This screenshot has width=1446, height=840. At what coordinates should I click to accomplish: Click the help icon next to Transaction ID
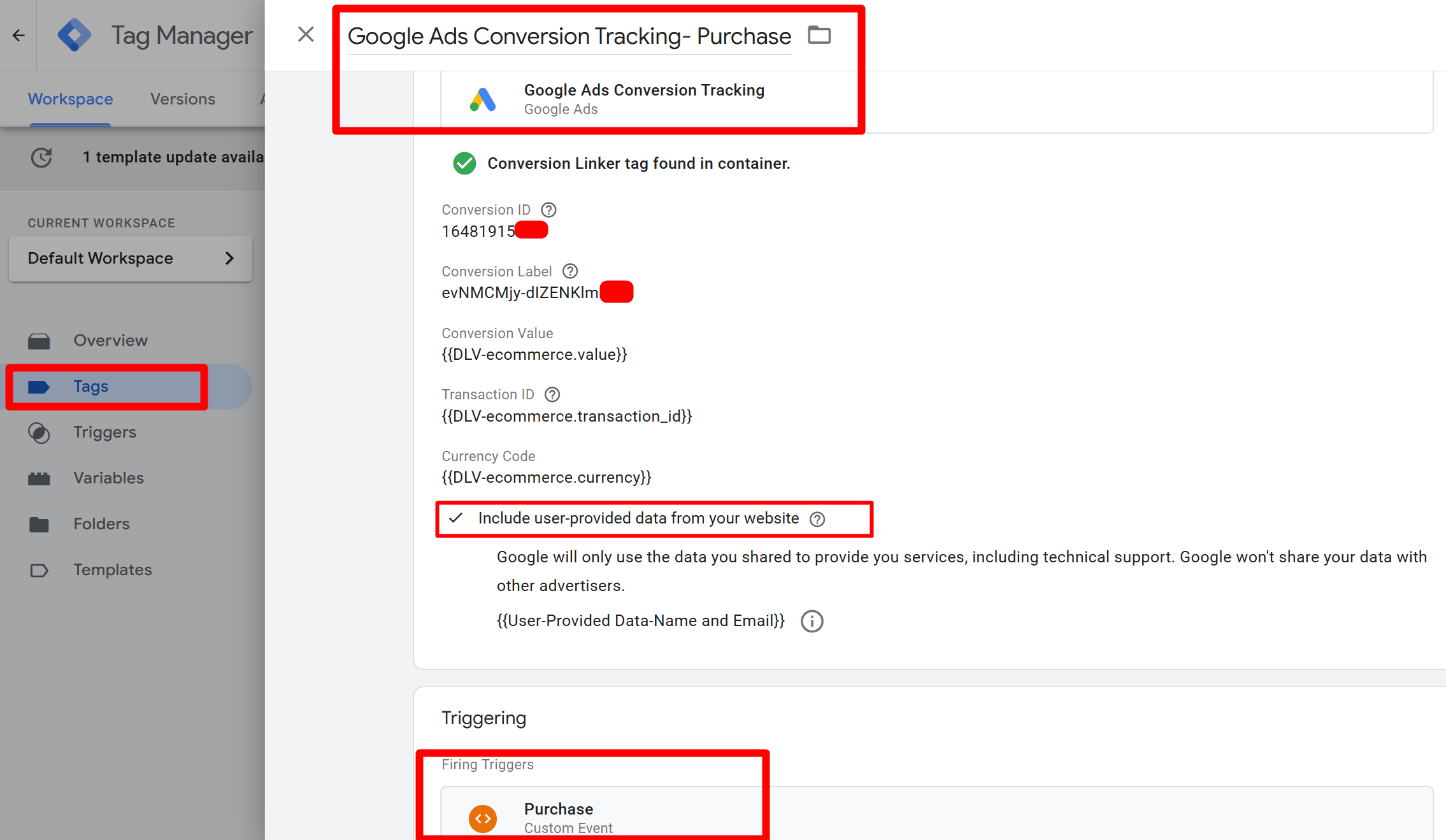pyautogui.click(x=552, y=395)
